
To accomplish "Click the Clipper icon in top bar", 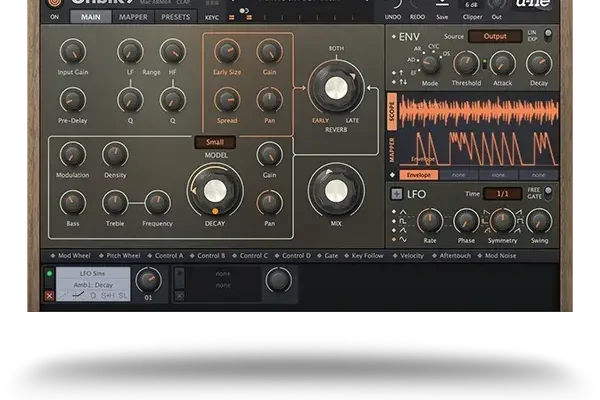I will coord(470,5).
